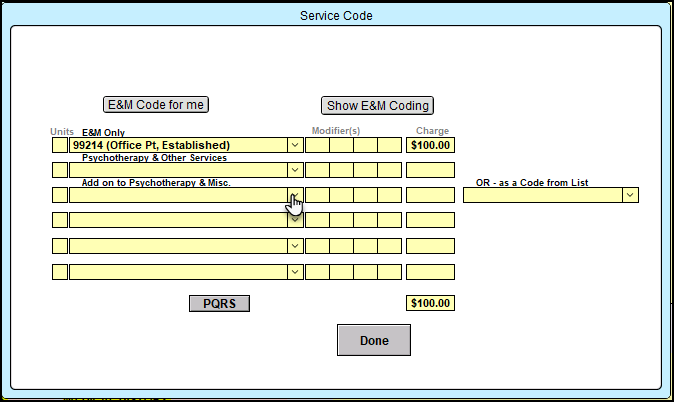This screenshot has height=402, width=674.
Task: Open the last service code row dropdown
Action: 294,271
